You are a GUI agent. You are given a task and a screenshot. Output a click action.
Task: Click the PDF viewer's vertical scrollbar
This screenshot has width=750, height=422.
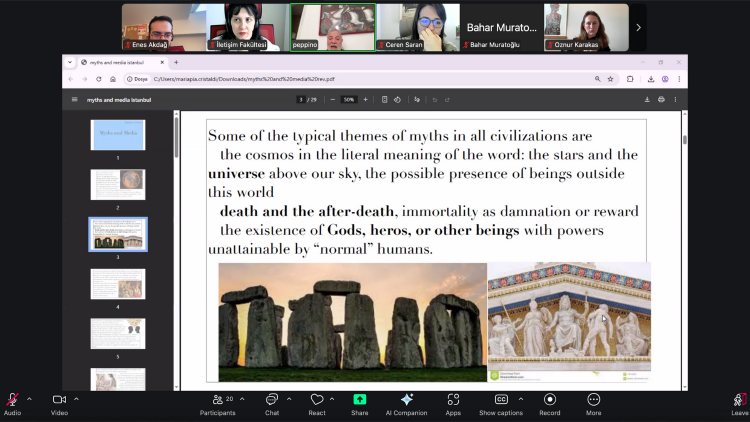[x=684, y=142]
